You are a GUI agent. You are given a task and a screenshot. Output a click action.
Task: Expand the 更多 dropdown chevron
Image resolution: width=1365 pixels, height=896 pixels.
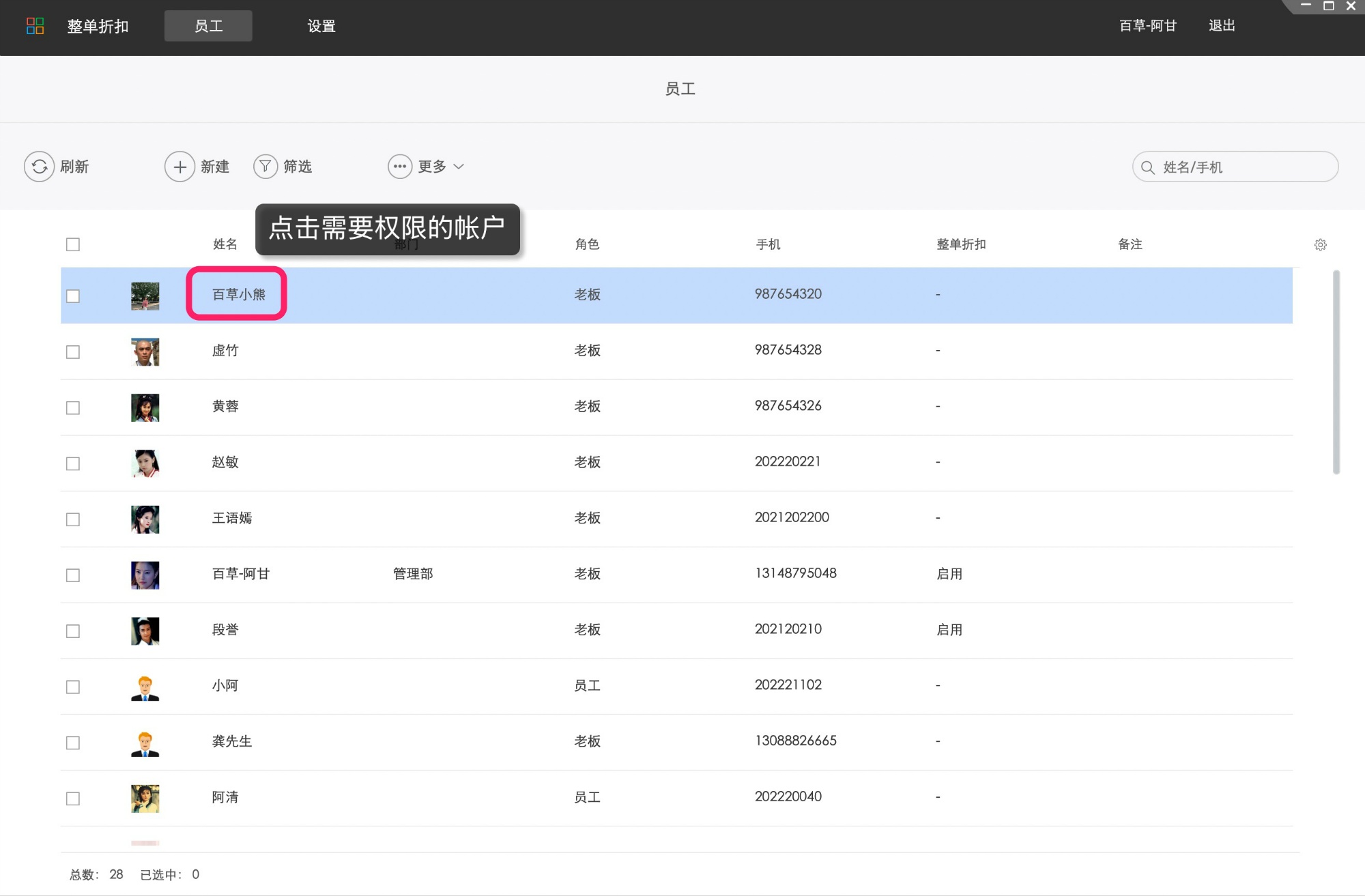pos(459,167)
